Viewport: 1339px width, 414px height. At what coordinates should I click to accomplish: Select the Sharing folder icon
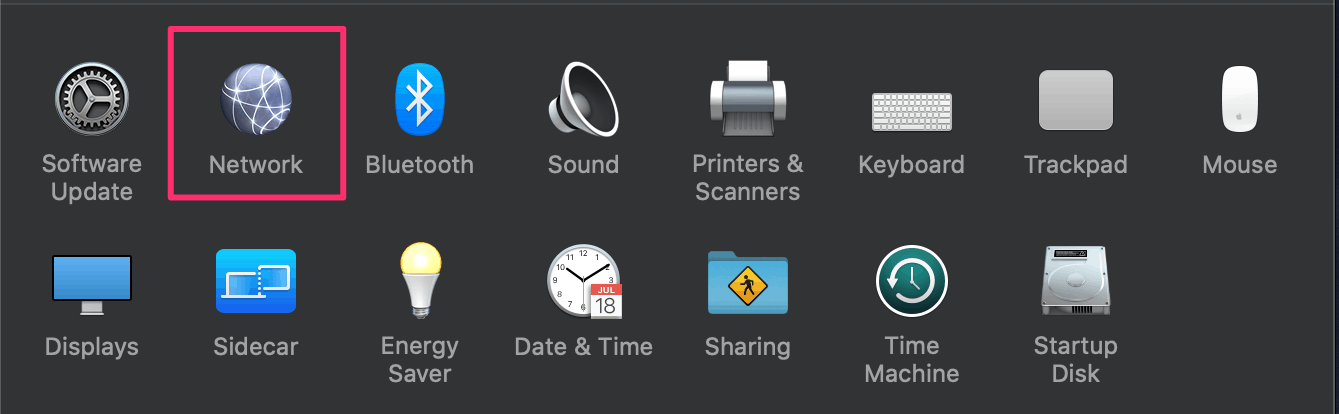pos(747,282)
